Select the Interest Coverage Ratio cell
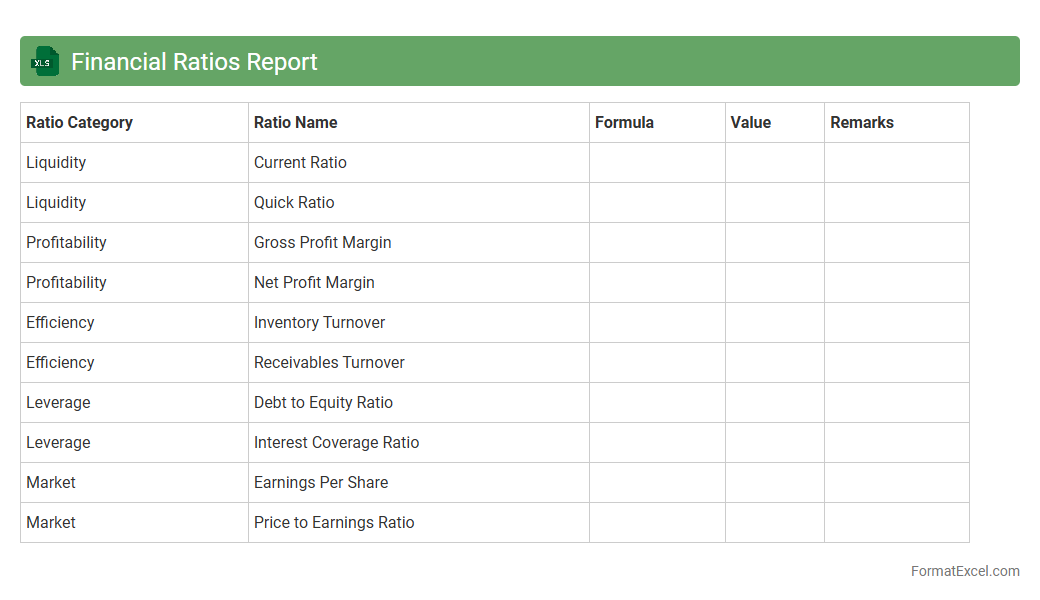Image resolution: width=1040 pixels, height=600 pixels. 336,442
